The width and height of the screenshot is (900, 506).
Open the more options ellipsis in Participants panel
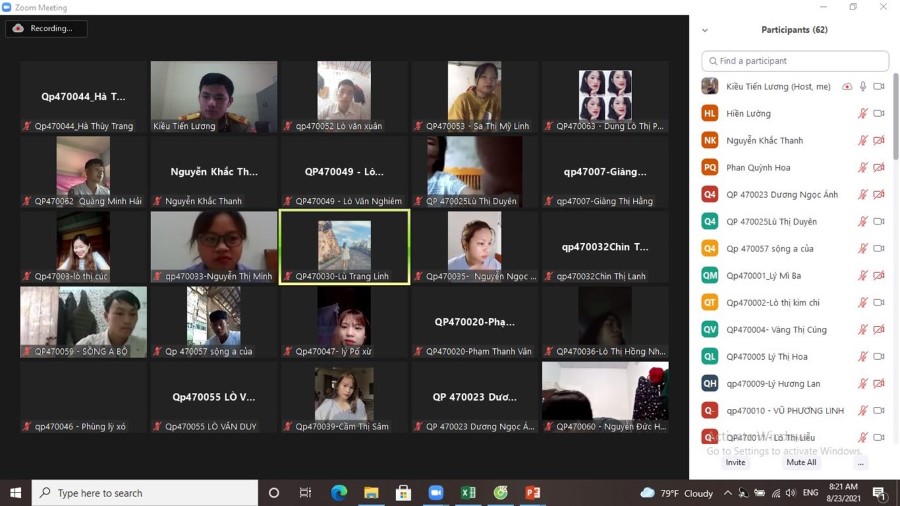(860, 462)
